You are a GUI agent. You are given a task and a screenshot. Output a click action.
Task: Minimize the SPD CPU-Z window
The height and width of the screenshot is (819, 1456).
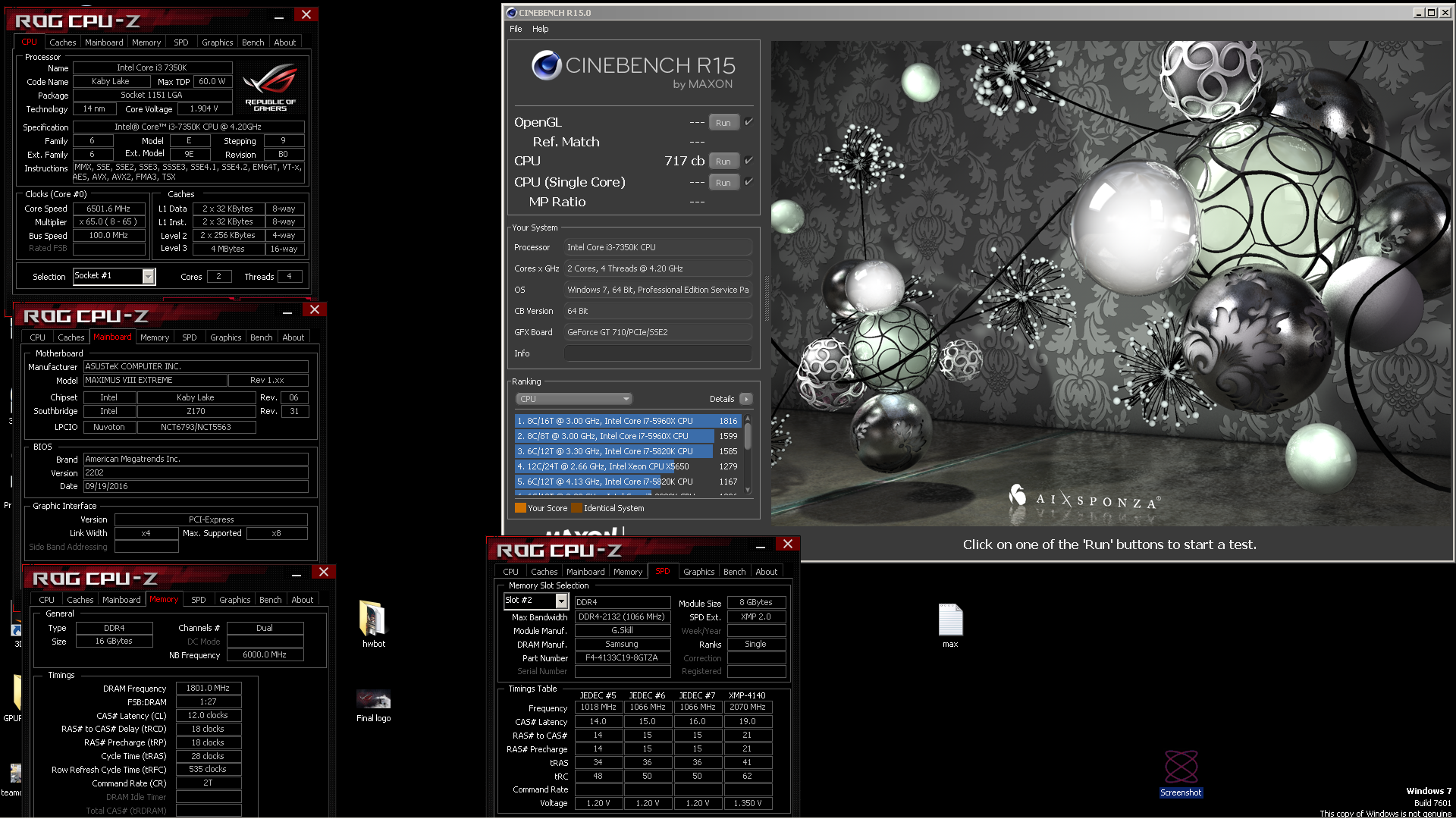coord(761,546)
